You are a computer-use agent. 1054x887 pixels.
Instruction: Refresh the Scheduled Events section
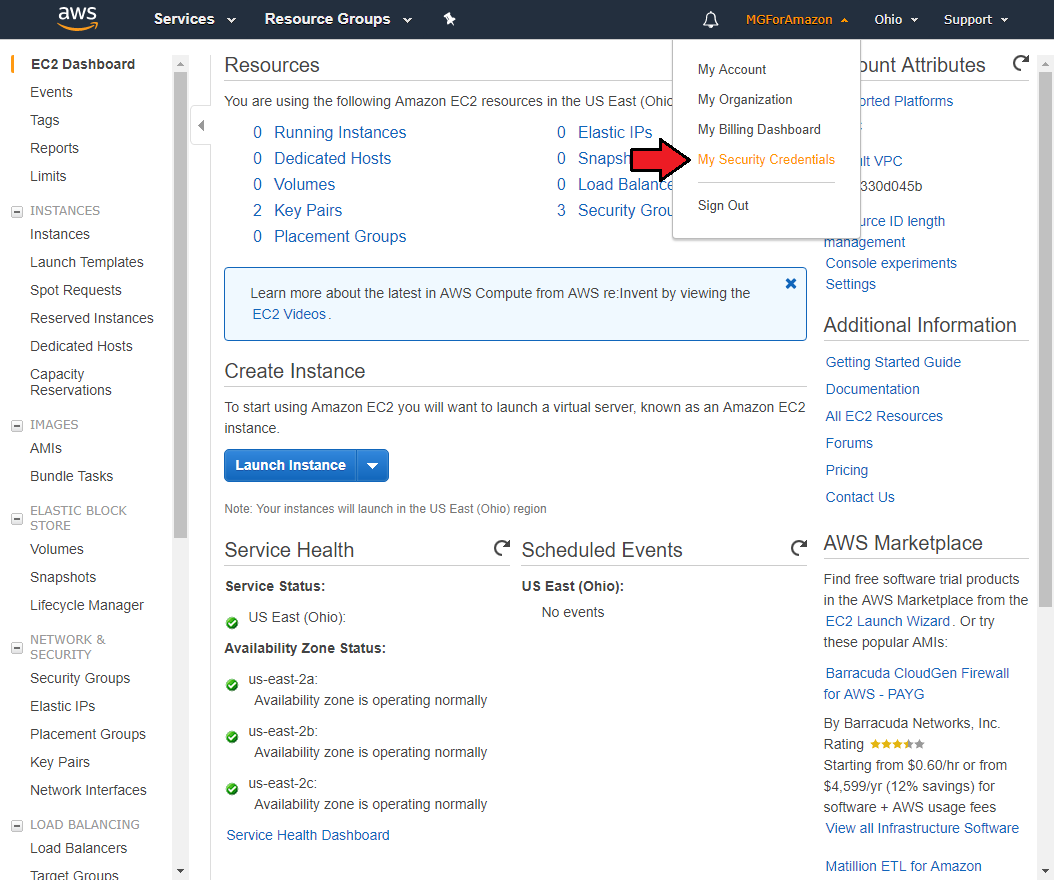tap(799, 548)
